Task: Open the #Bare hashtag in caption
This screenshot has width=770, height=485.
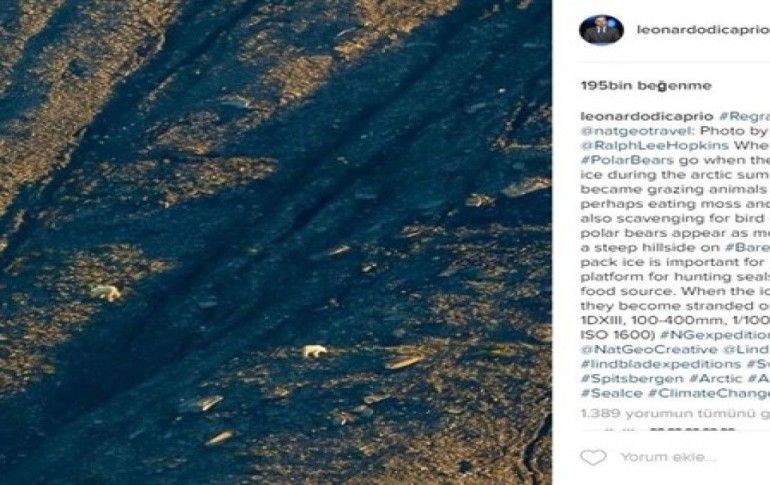Action: pos(747,247)
